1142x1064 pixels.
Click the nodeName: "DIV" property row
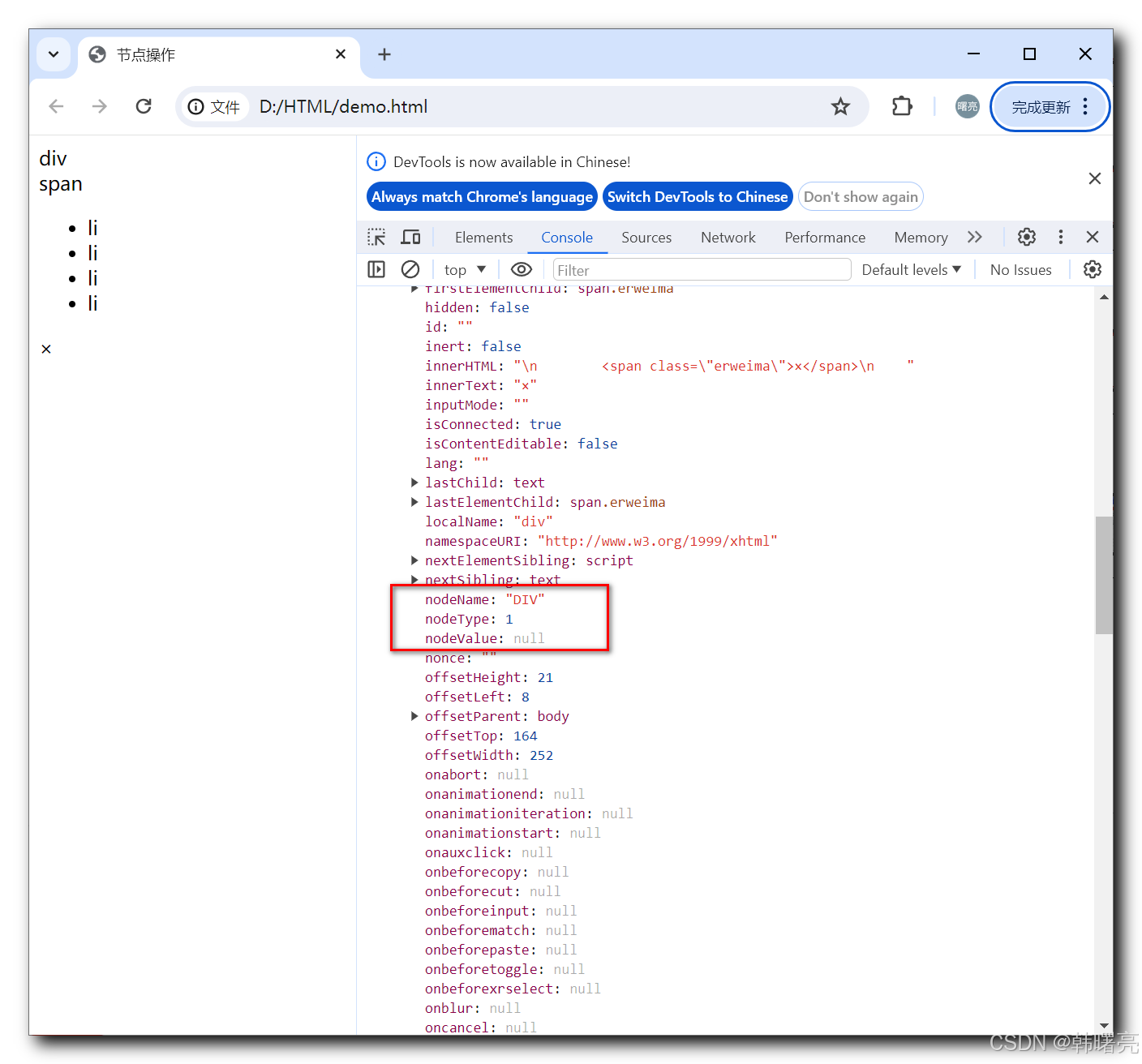[x=485, y=599]
